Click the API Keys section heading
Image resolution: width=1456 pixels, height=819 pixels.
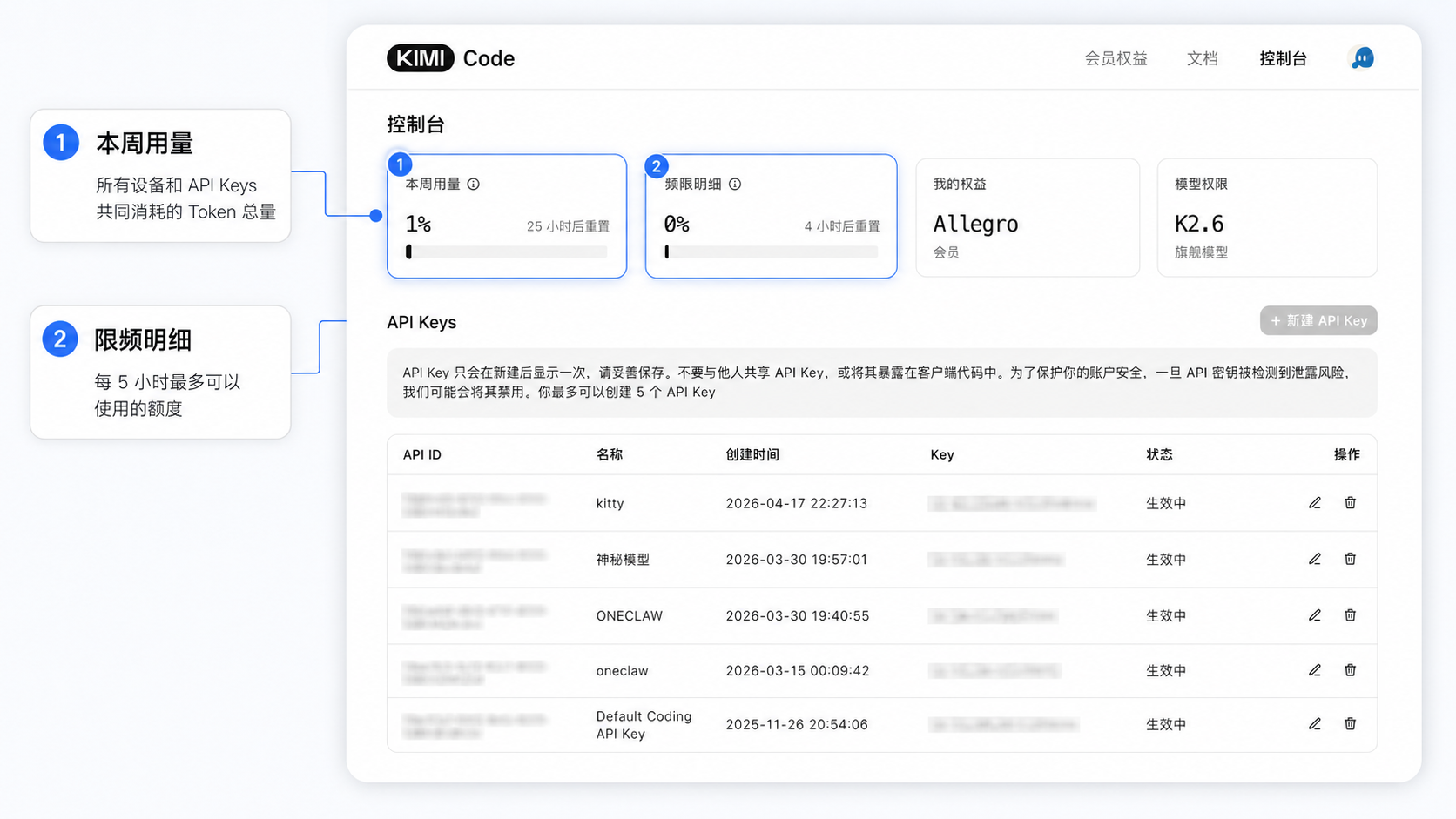tap(421, 322)
